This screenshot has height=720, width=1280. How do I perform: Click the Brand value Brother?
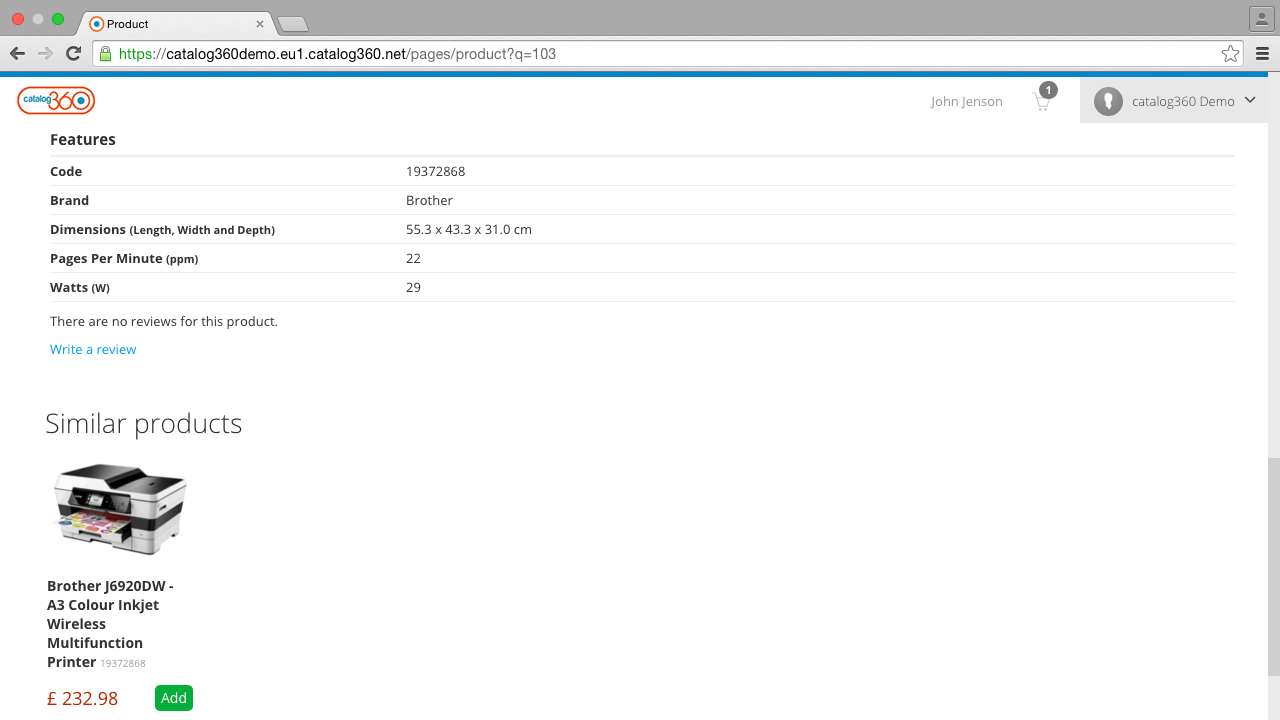click(429, 200)
